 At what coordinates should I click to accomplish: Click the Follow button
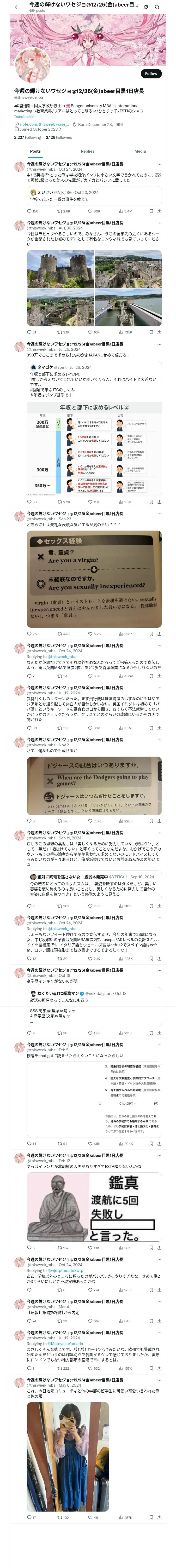point(151,74)
